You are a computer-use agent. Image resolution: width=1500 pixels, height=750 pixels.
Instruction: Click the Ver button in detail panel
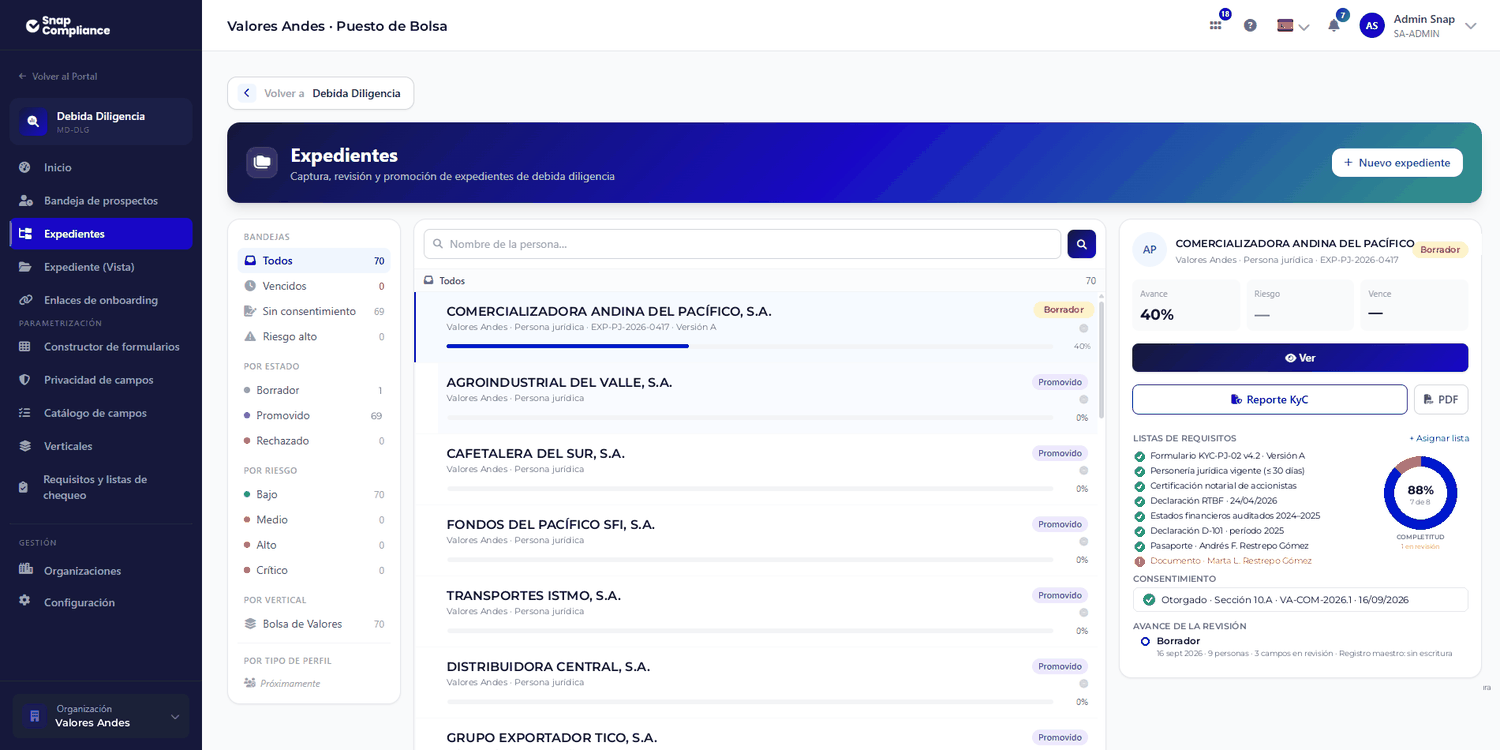pos(1300,358)
